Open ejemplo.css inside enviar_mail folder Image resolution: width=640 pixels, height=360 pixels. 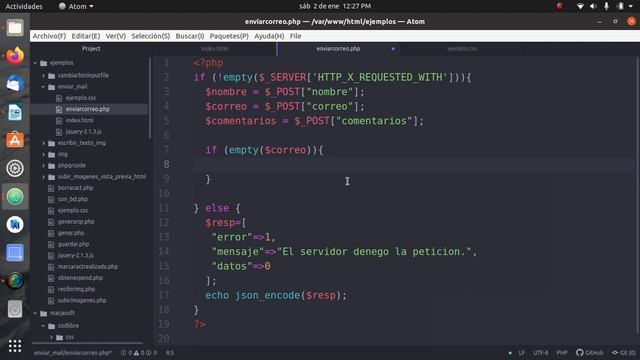(x=81, y=98)
